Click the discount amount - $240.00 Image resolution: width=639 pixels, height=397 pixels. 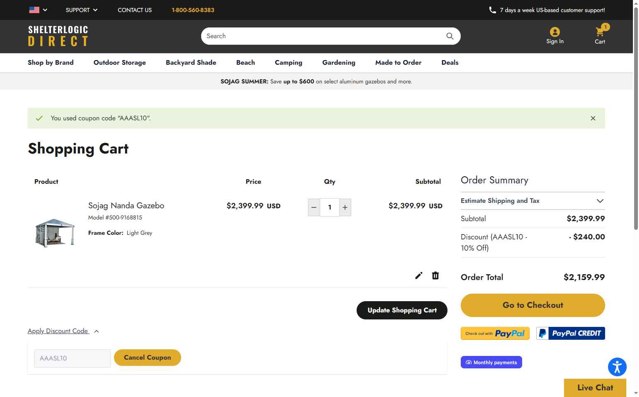[x=586, y=237]
